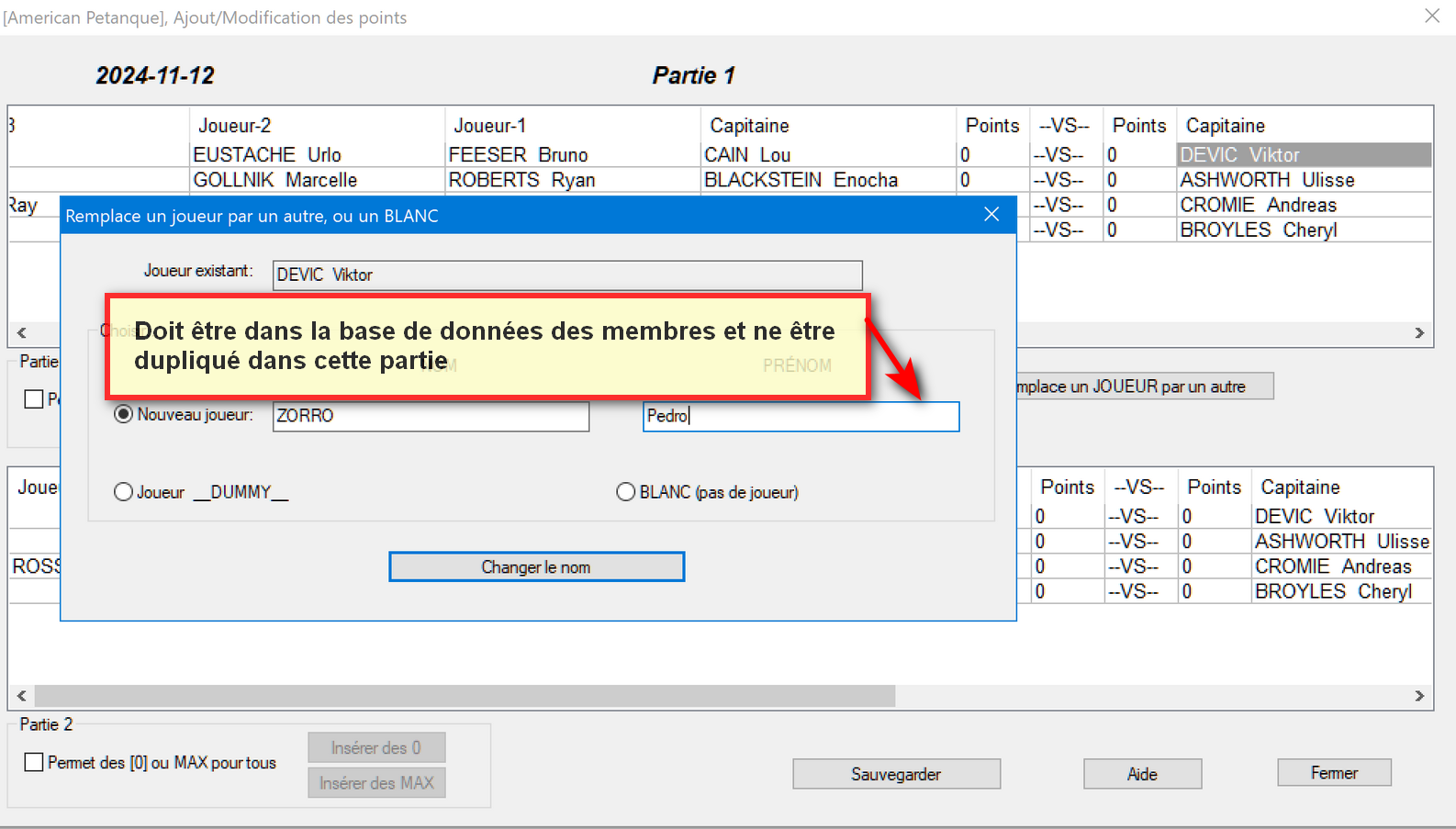Click 'Remplace un JOUEUR par un autre' button
Image resolution: width=1456 pixels, height=829 pixels.
1144,386
